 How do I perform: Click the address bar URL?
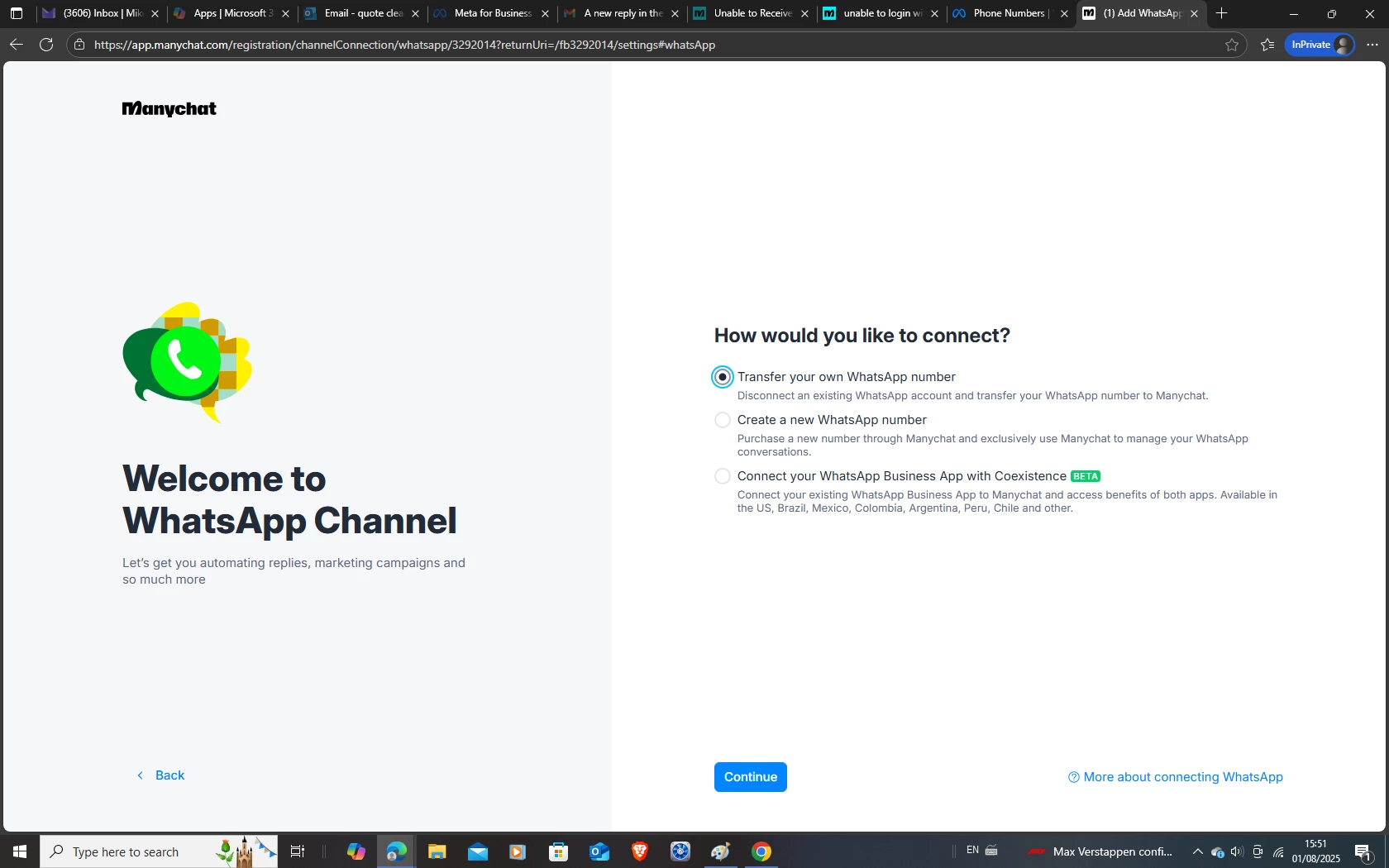click(404, 45)
